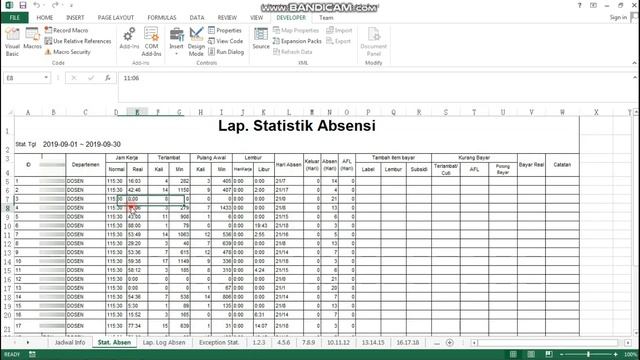Open the 4.5.6 sheet tab
The width and height of the screenshot is (640, 360).
tap(284, 342)
